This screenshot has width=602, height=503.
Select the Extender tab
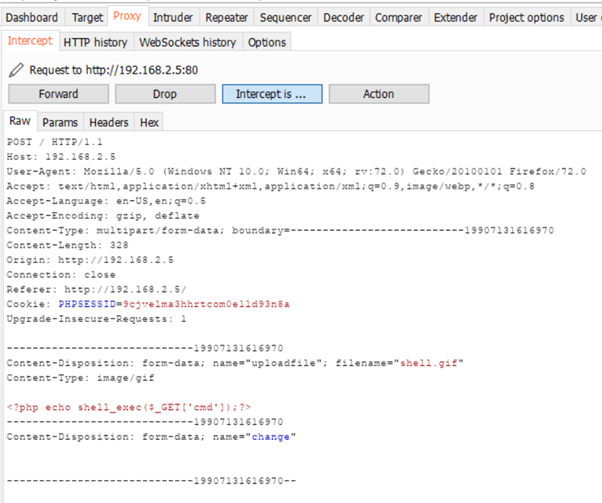coord(455,18)
